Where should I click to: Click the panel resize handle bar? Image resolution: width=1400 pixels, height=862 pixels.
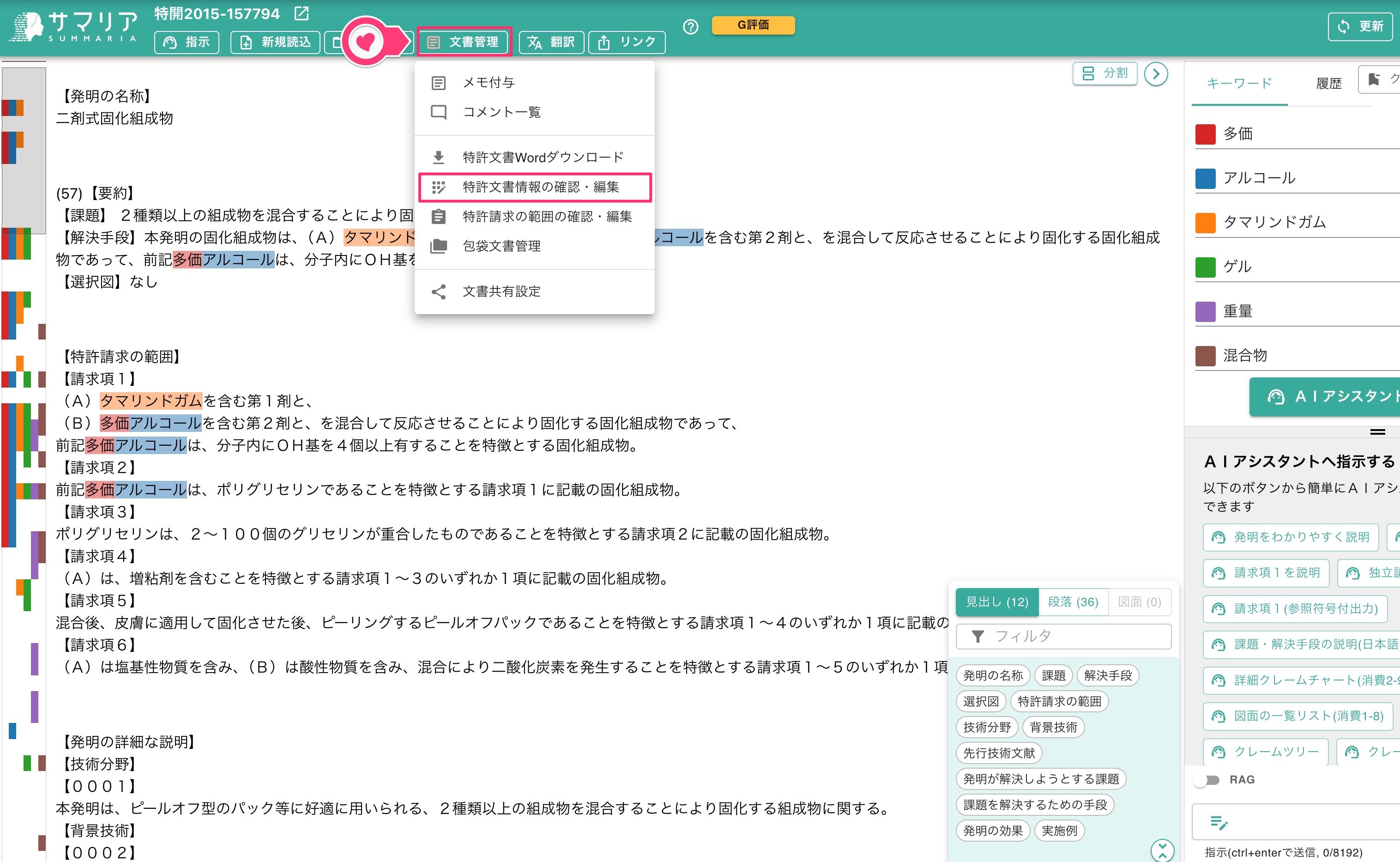click(1378, 432)
